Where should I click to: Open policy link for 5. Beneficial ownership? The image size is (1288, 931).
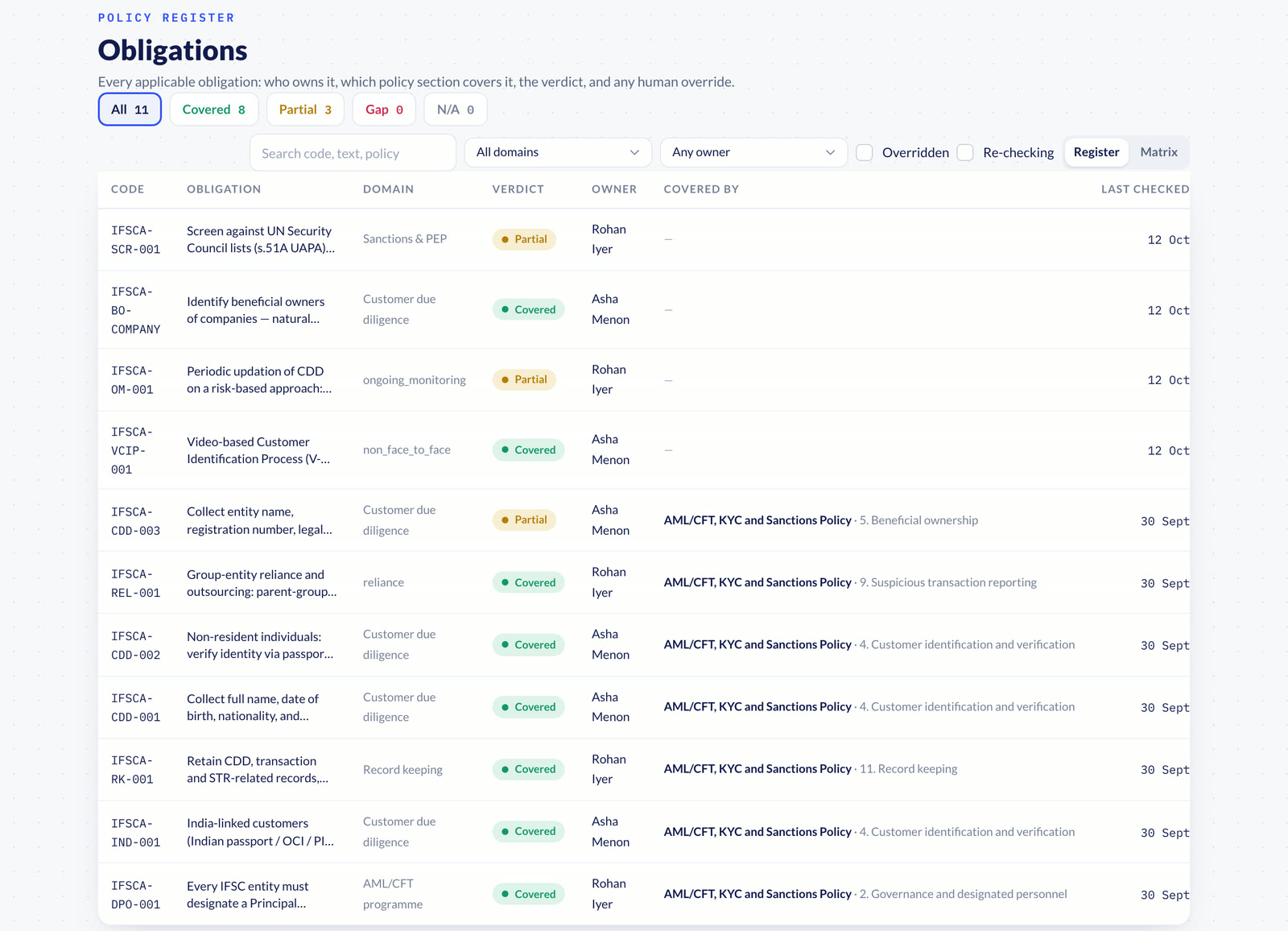click(821, 520)
